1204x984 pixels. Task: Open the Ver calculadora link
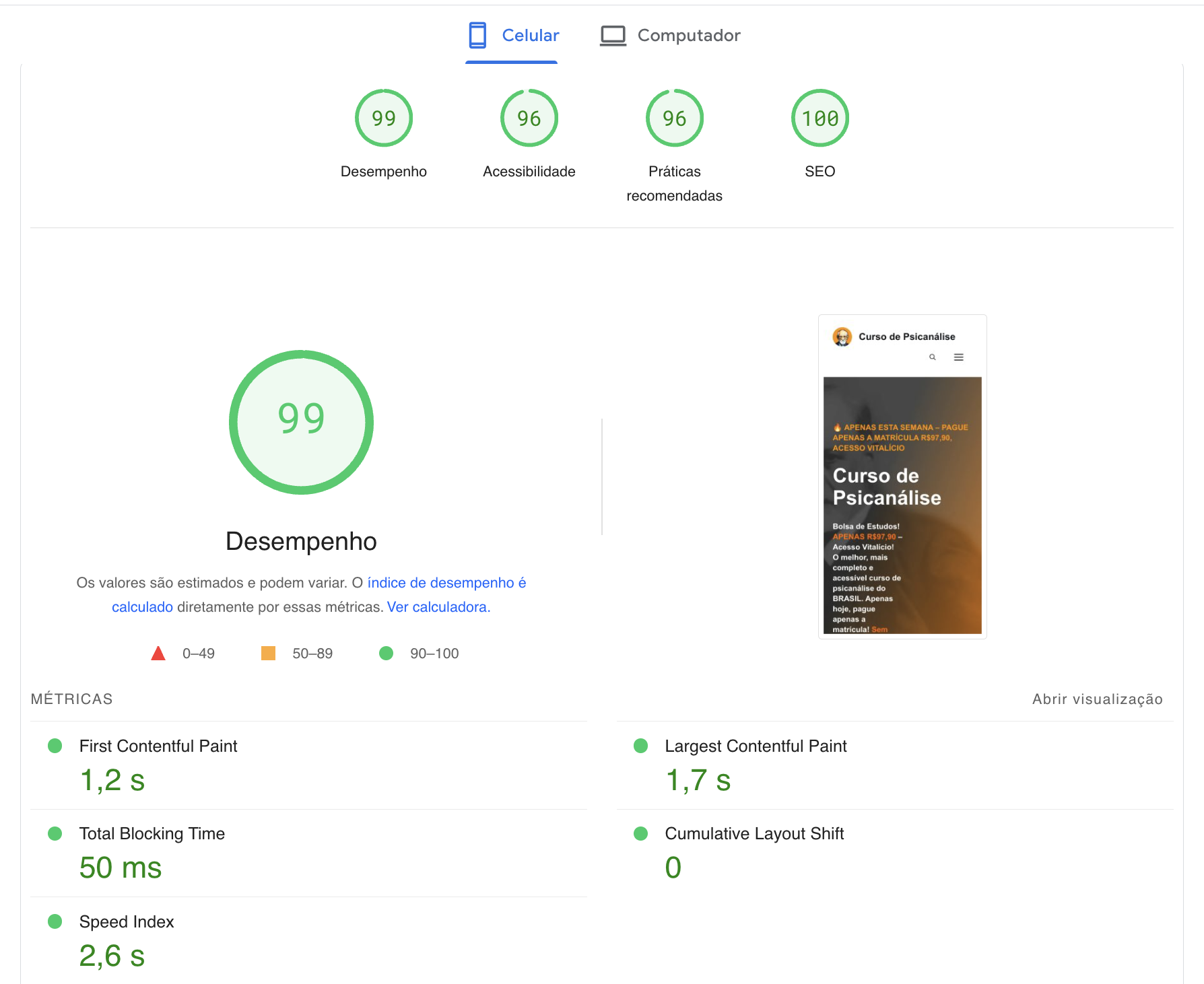click(x=437, y=607)
